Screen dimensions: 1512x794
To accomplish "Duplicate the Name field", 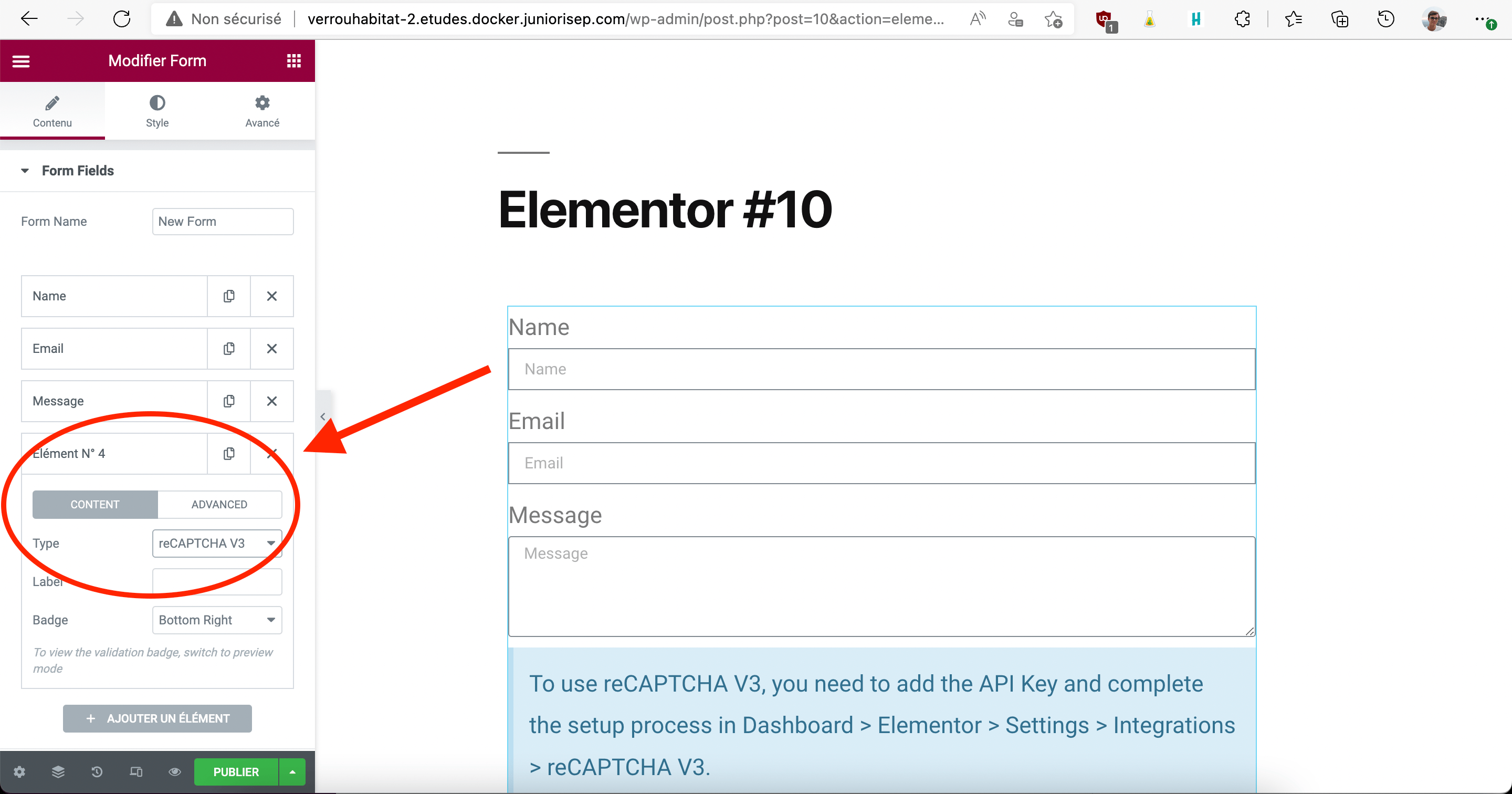I will point(229,296).
